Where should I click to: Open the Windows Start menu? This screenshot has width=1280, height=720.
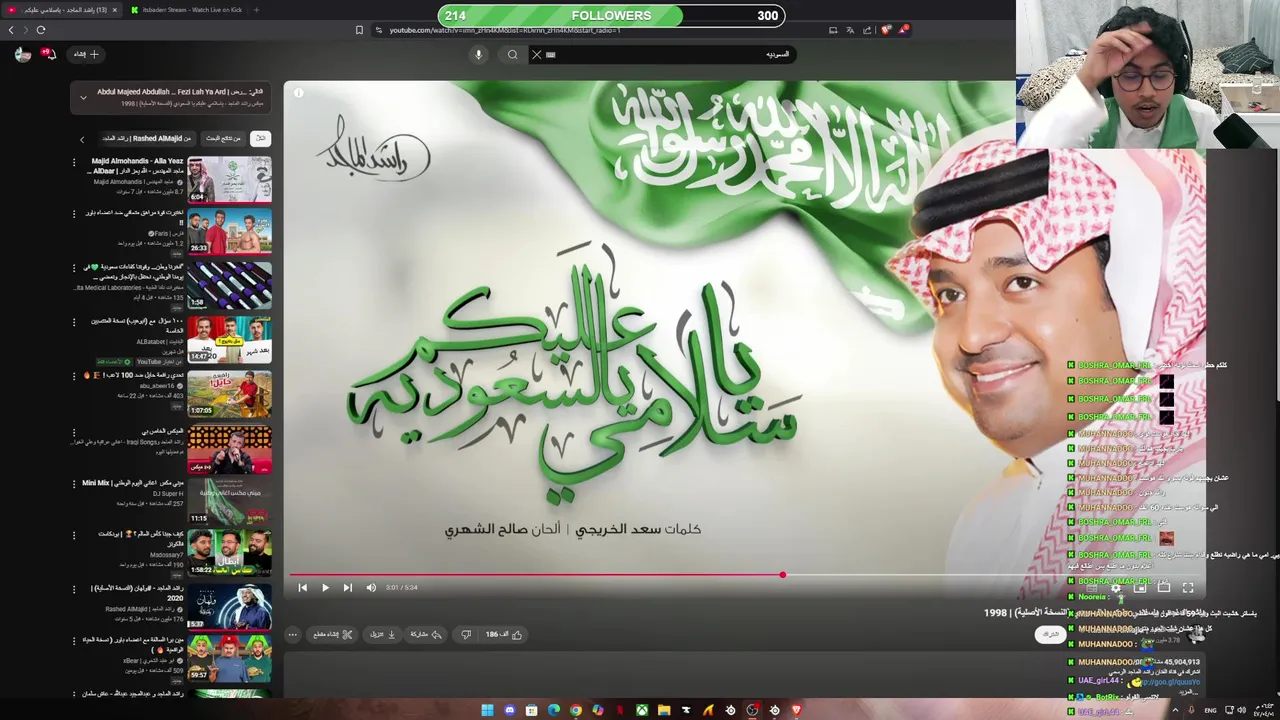point(487,710)
